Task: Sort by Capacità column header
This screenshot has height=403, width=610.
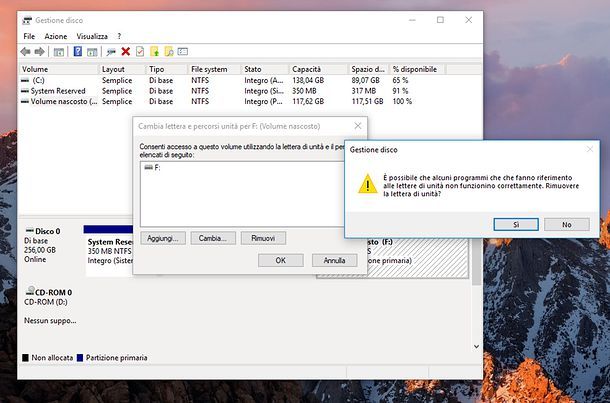Action: click(318, 69)
